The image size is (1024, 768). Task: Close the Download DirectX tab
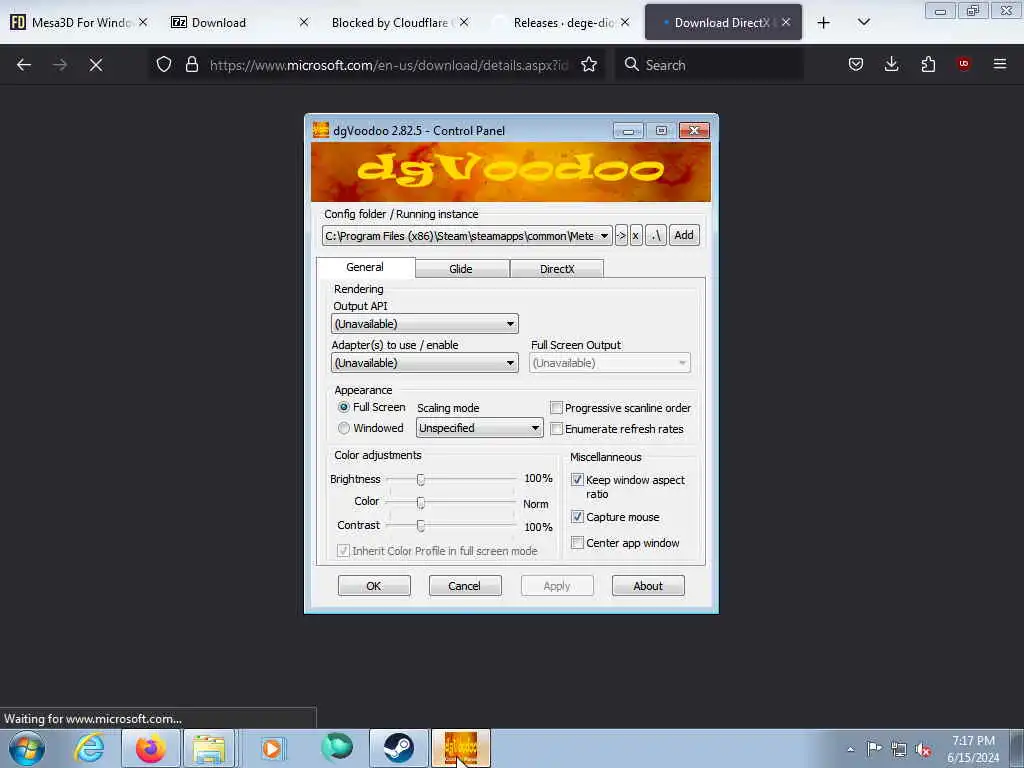click(786, 22)
